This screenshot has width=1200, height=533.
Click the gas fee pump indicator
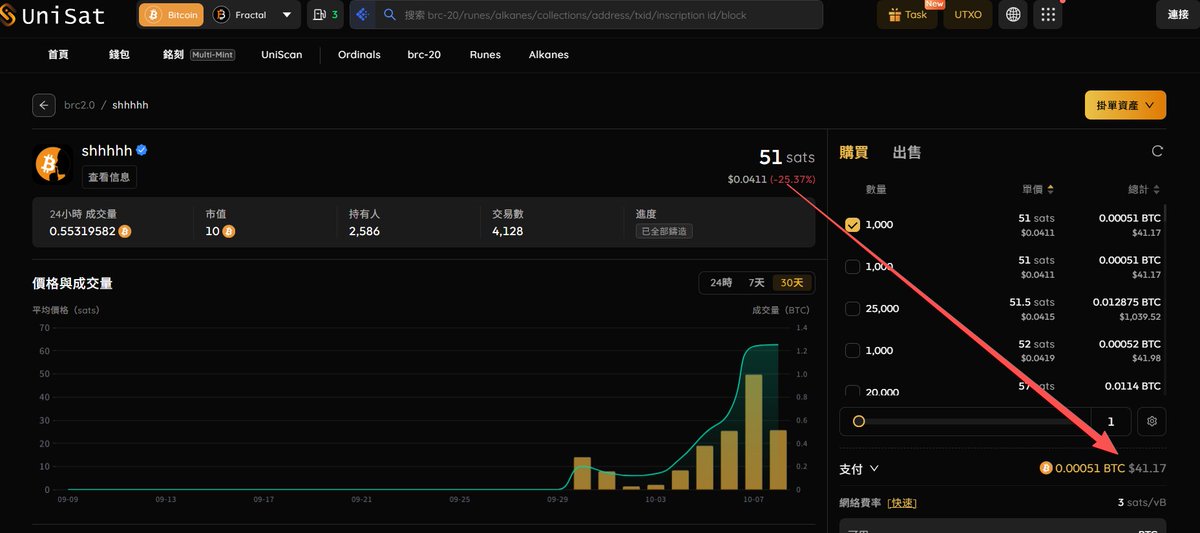tap(324, 15)
